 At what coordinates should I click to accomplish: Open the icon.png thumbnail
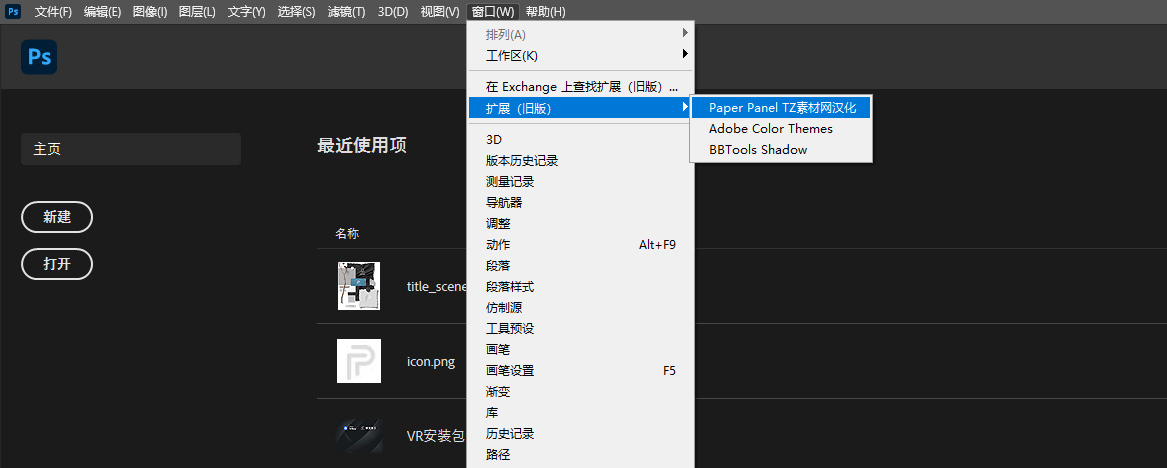(x=359, y=362)
